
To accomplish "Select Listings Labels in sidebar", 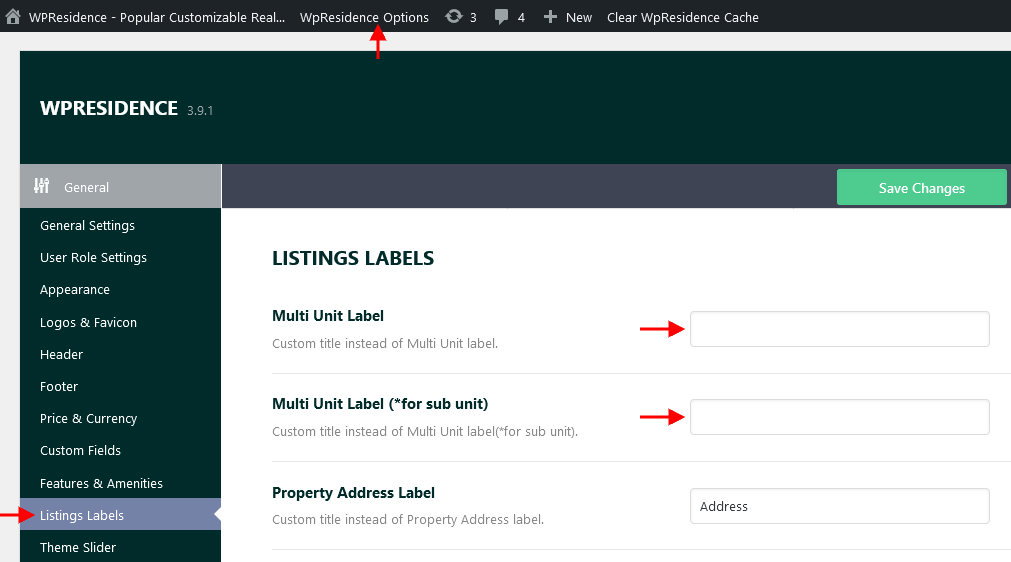I will pyautogui.click(x=121, y=514).
